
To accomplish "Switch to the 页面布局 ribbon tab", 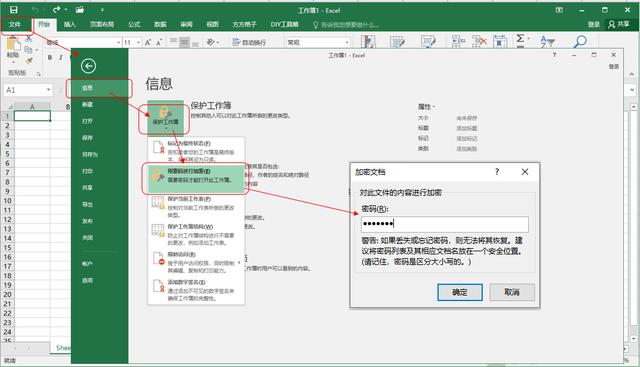I will [102, 24].
